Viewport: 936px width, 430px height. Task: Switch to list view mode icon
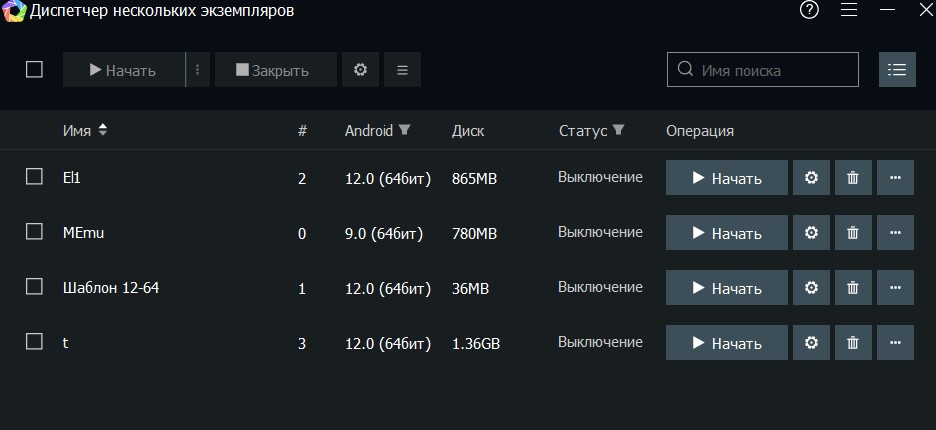[x=897, y=70]
